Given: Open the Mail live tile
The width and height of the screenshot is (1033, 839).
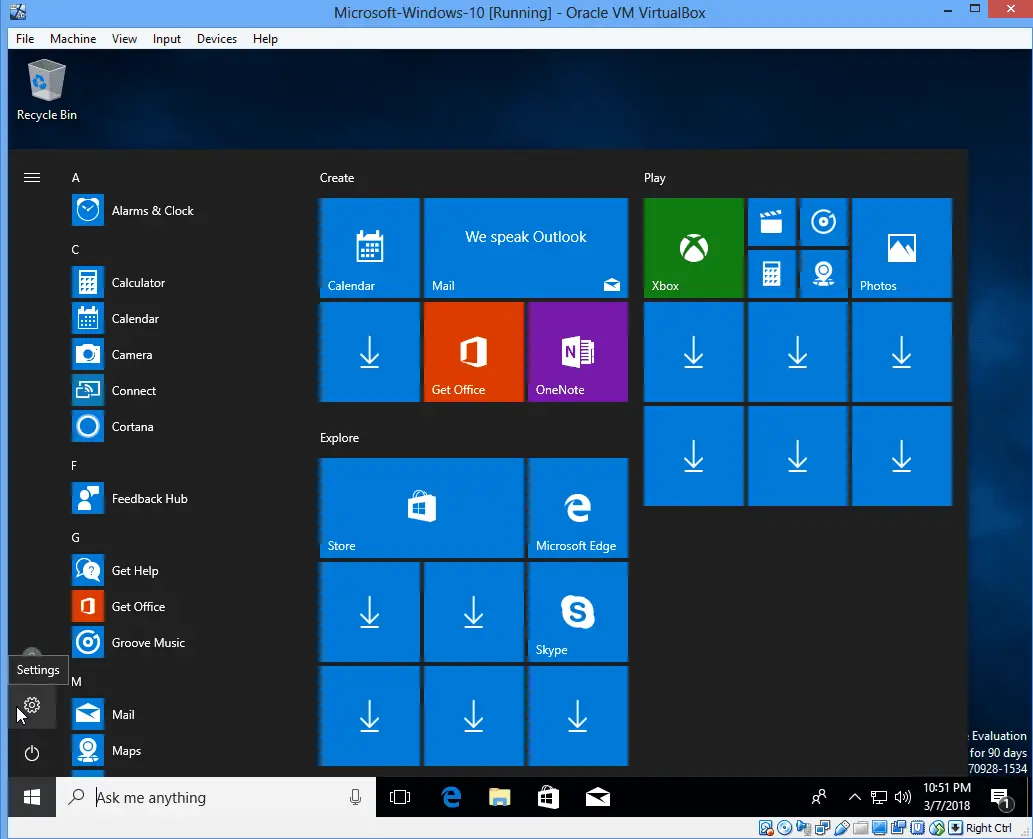Looking at the screenshot, I should click(526, 248).
